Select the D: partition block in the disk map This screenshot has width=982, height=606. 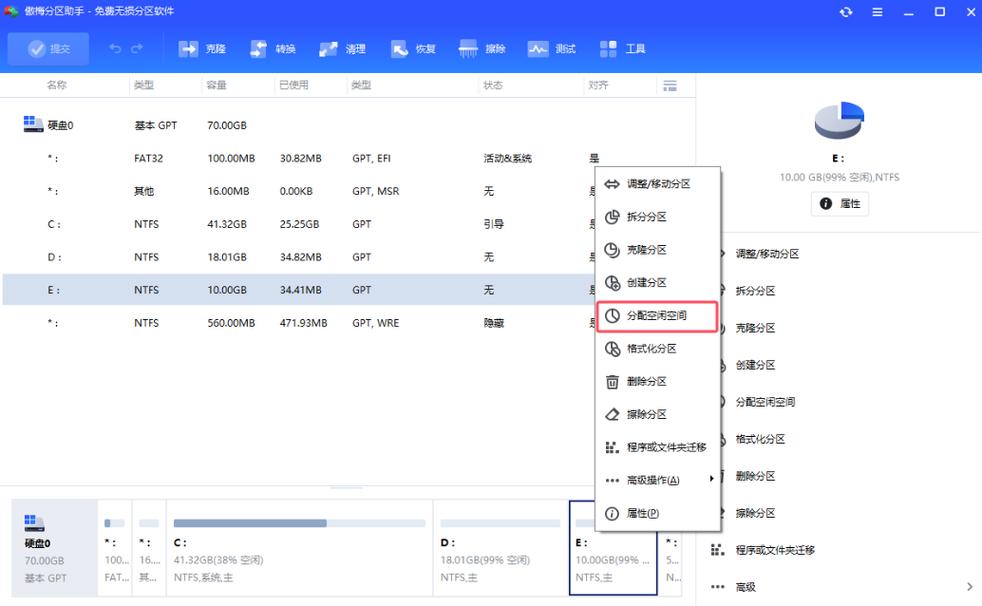tap(500, 546)
